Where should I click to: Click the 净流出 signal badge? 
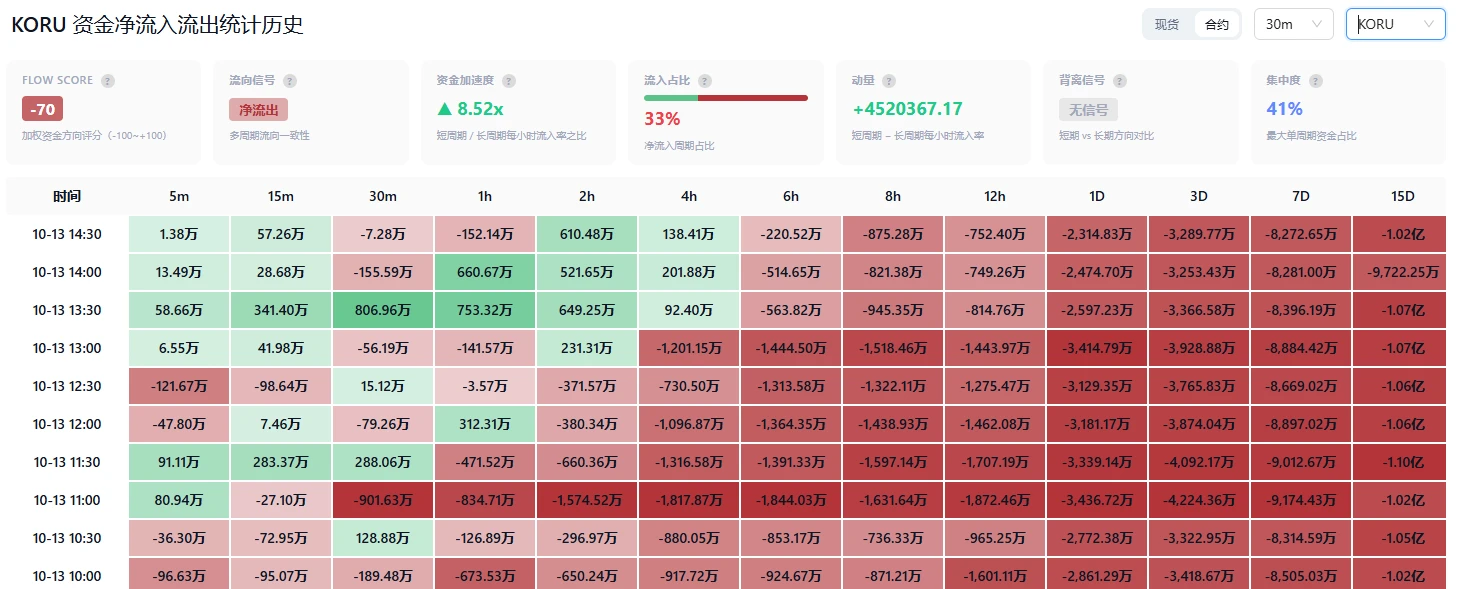(259, 110)
